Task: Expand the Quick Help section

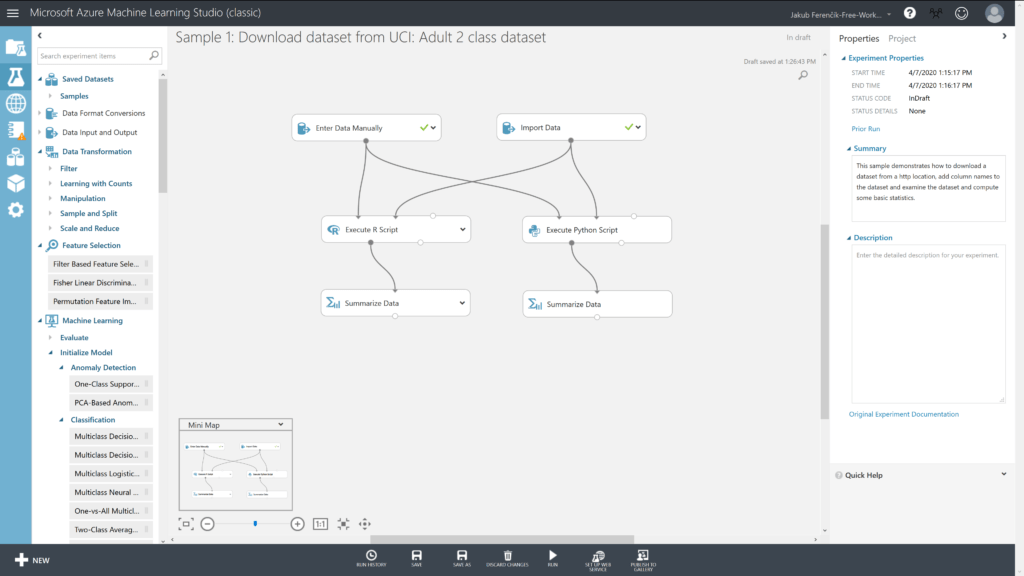Action: (1004, 474)
